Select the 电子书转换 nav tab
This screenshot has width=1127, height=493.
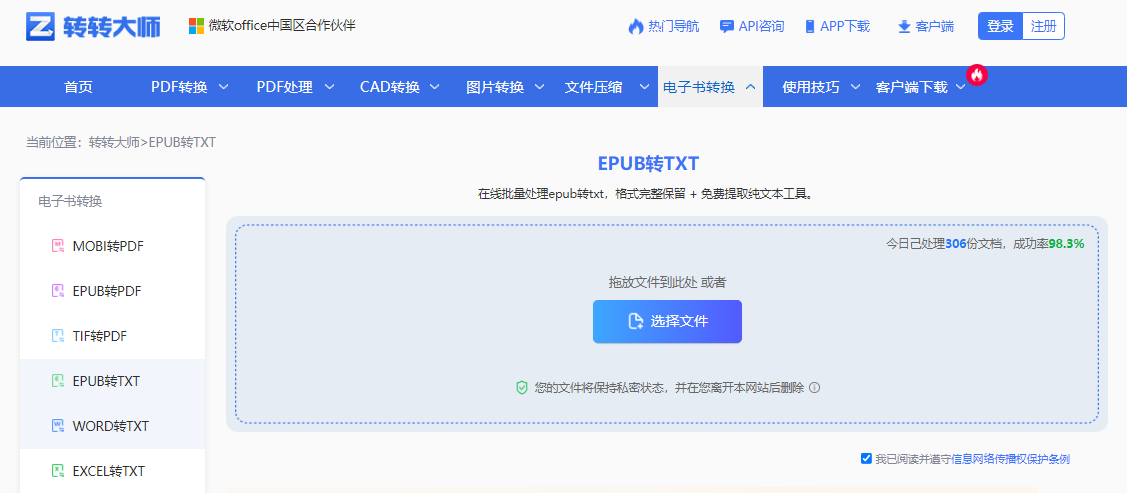(710, 87)
